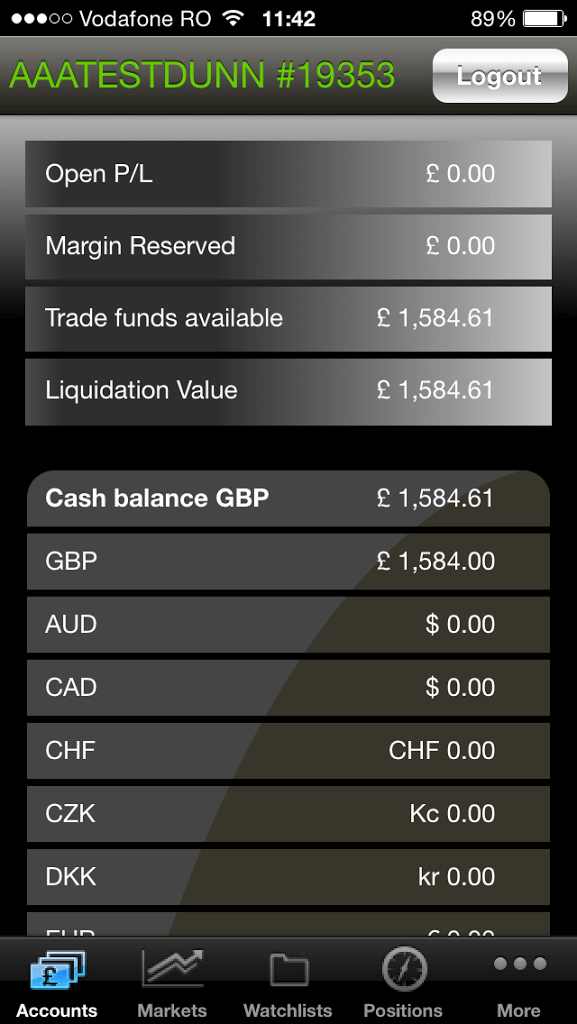Tap the More three-dots icon
The image size is (577, 1024).
(x=520, y=963)
